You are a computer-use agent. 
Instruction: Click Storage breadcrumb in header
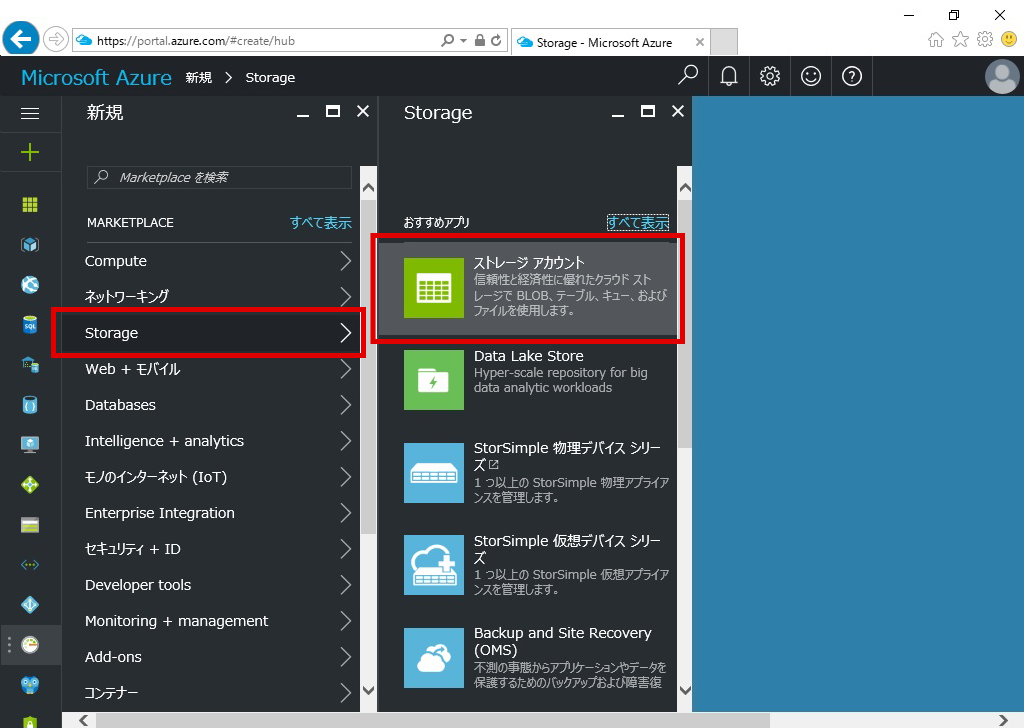coord(270,78)
